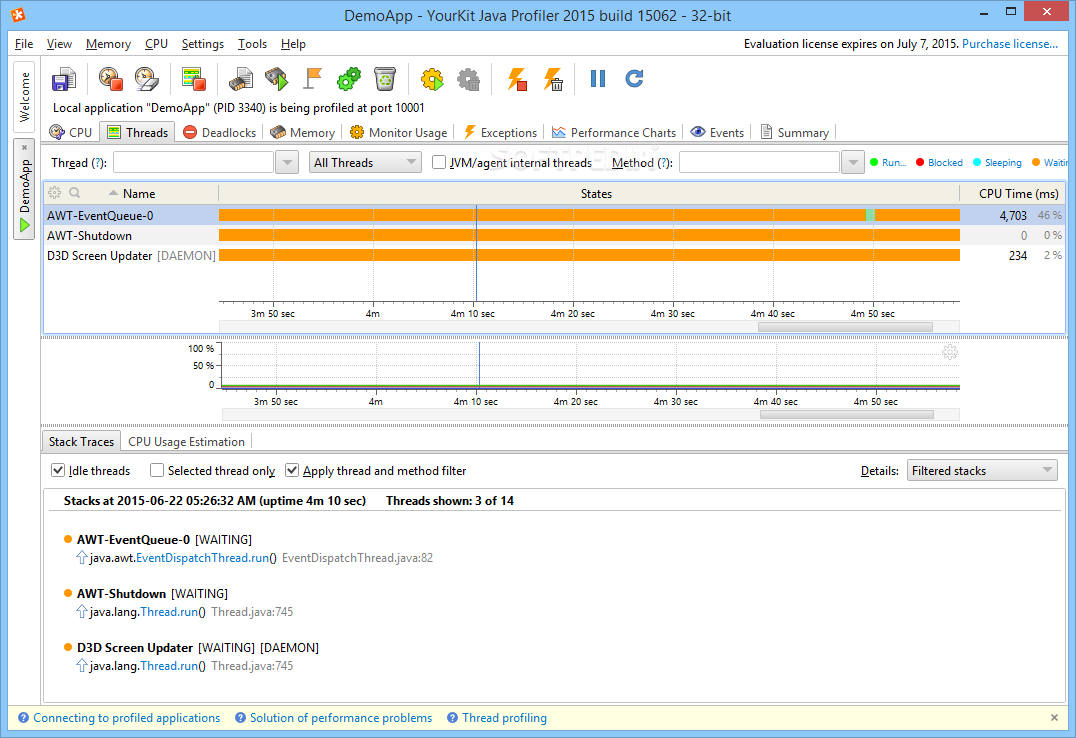Click the CPU chart horizontal scrollbar thumb
This screenshot has width=1076, height=738.
(x=847, y=415)
